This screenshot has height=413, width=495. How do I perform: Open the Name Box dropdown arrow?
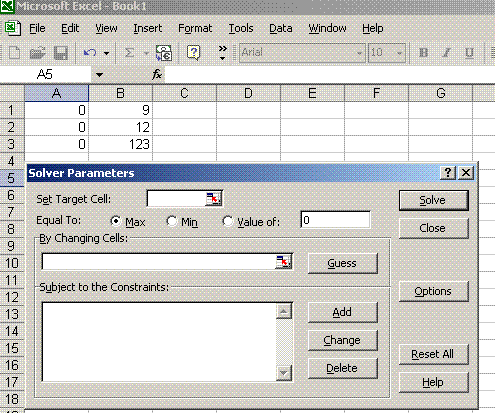coord(99,75)
